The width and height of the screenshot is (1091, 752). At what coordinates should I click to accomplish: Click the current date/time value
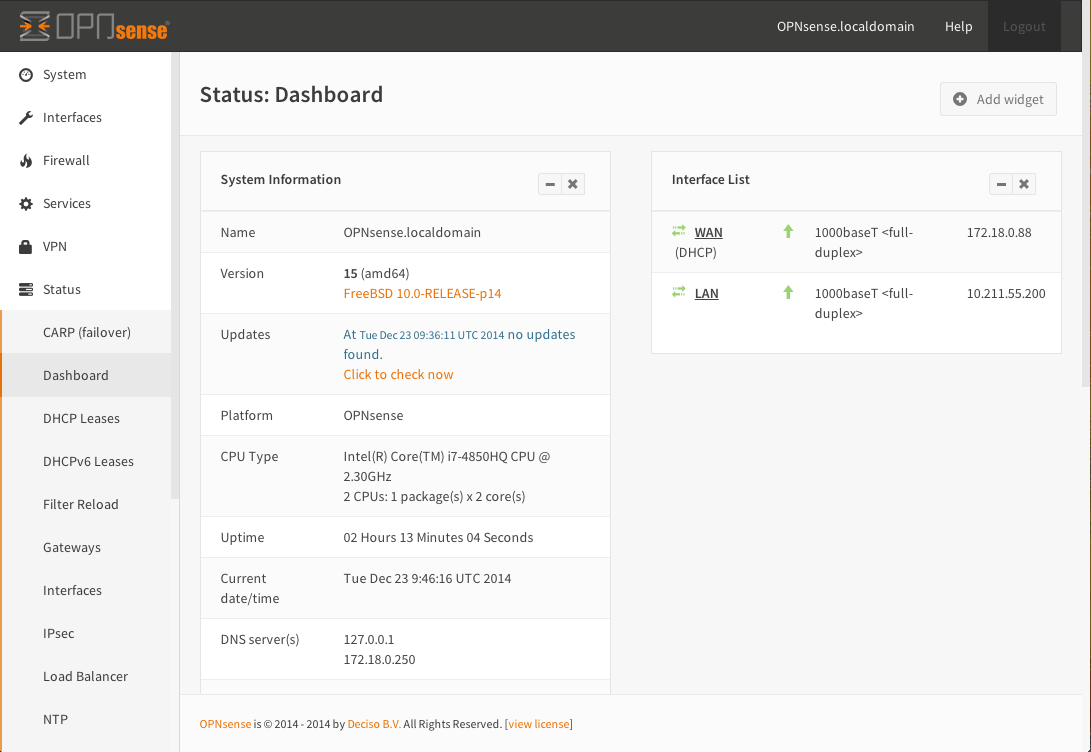[x=427, y=579]
